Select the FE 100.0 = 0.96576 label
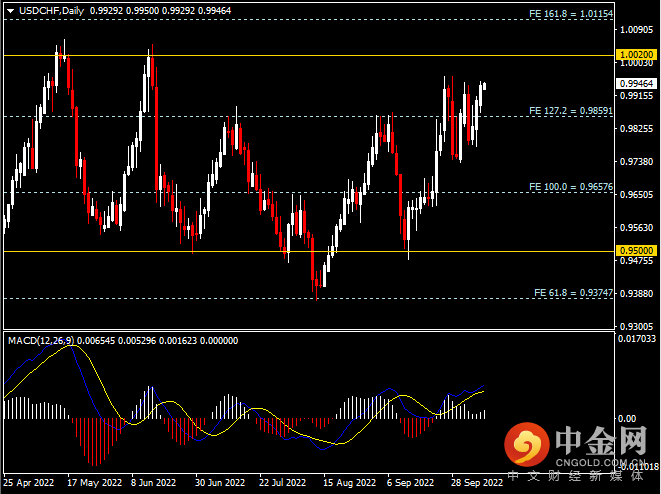The image size is (661, 494). tap(571, 187)
